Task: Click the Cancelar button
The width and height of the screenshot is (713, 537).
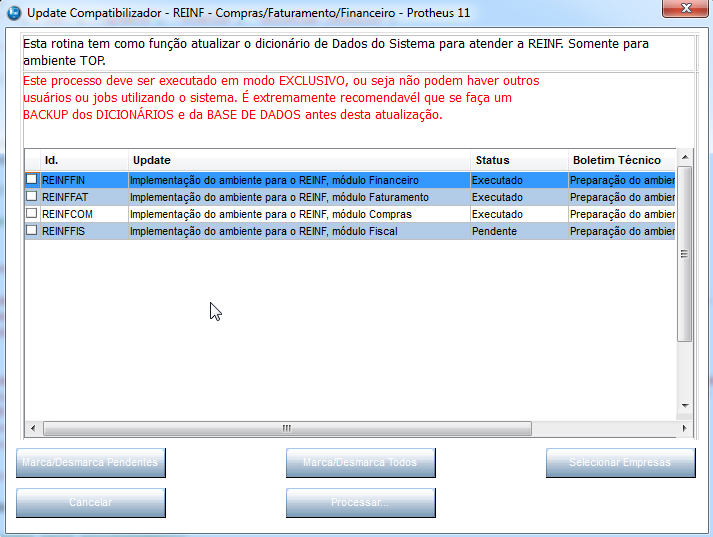Action: 91,502
